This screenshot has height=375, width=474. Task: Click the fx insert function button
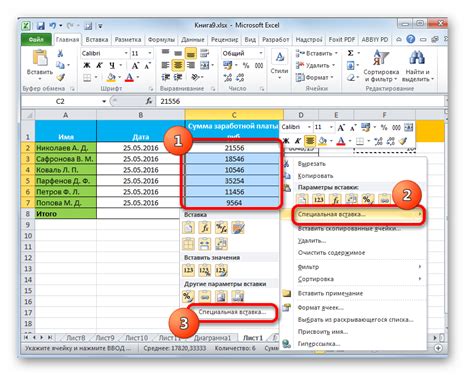[149, 101]
